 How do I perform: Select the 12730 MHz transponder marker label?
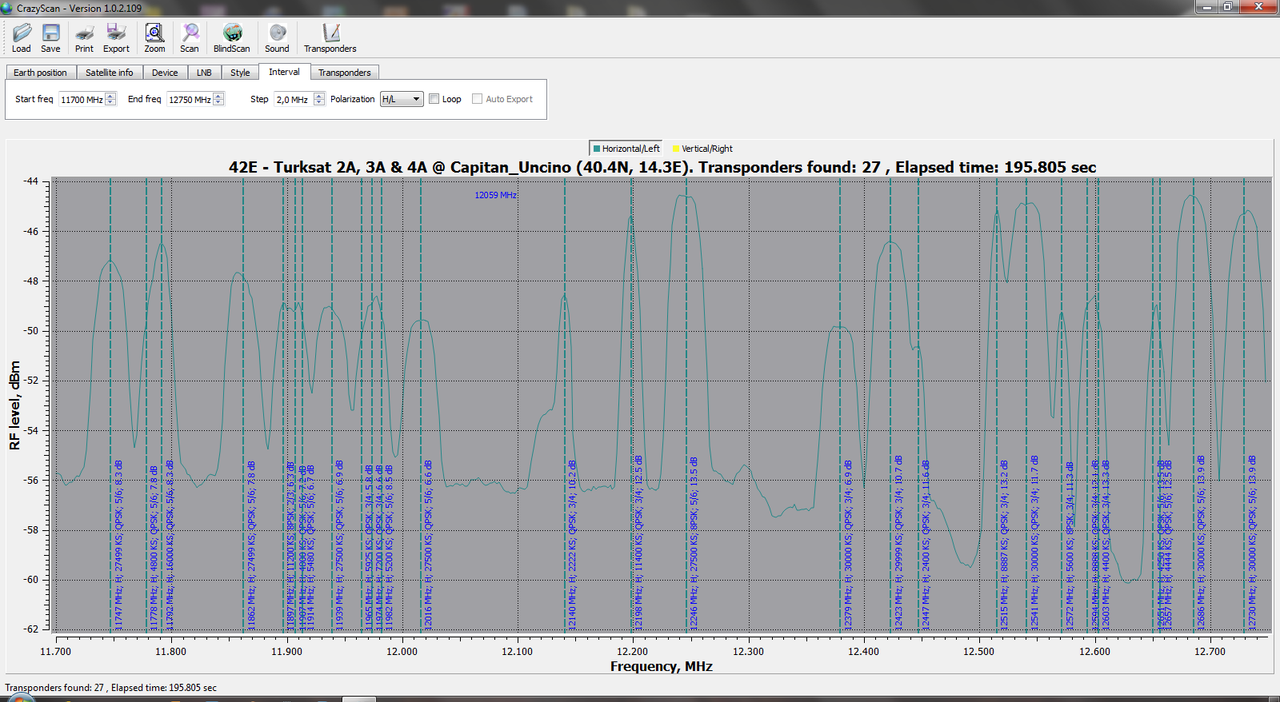coord(1251,541)
